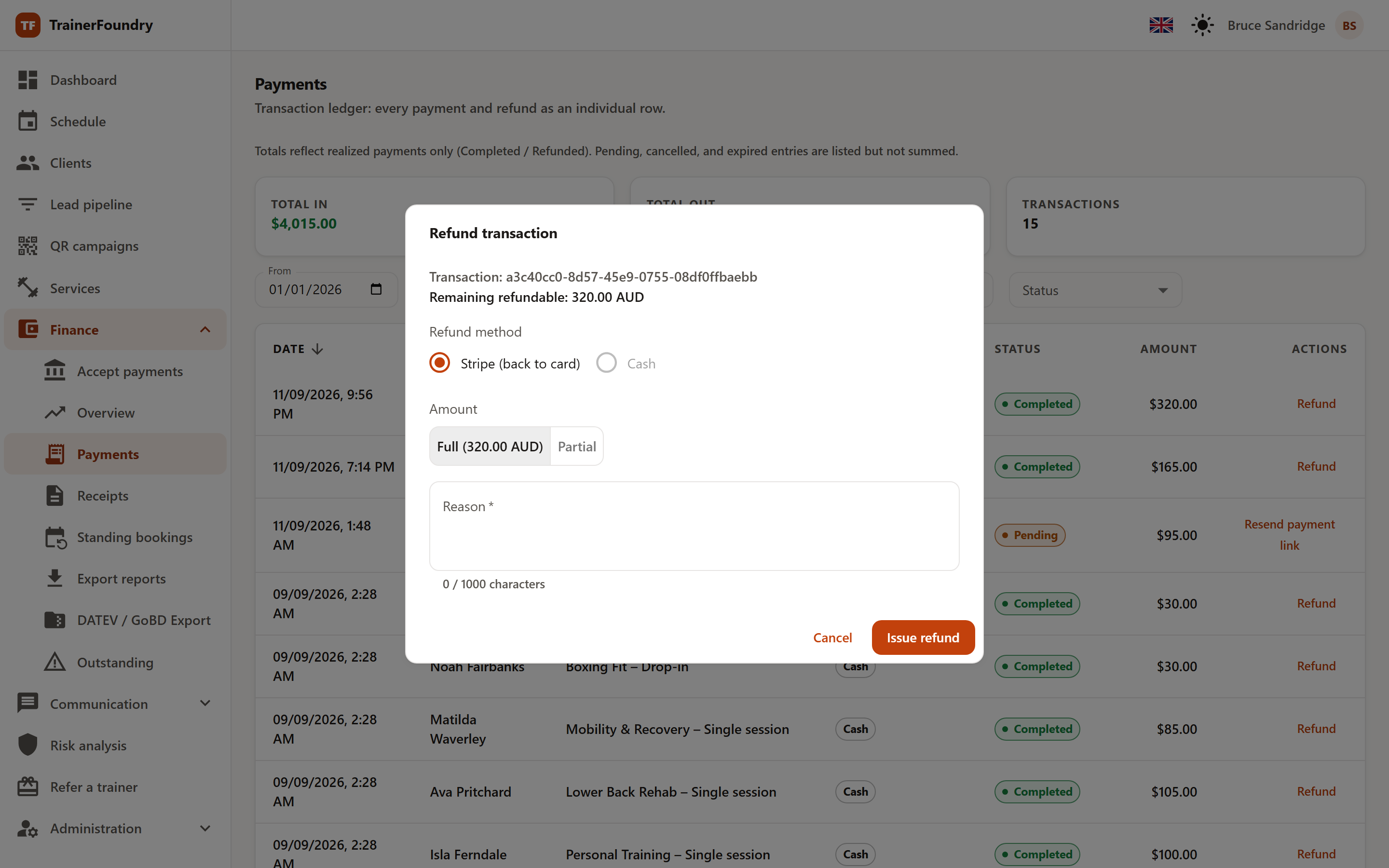Click the Communication chat icon

pyautogui.click(x=27, y=703)
